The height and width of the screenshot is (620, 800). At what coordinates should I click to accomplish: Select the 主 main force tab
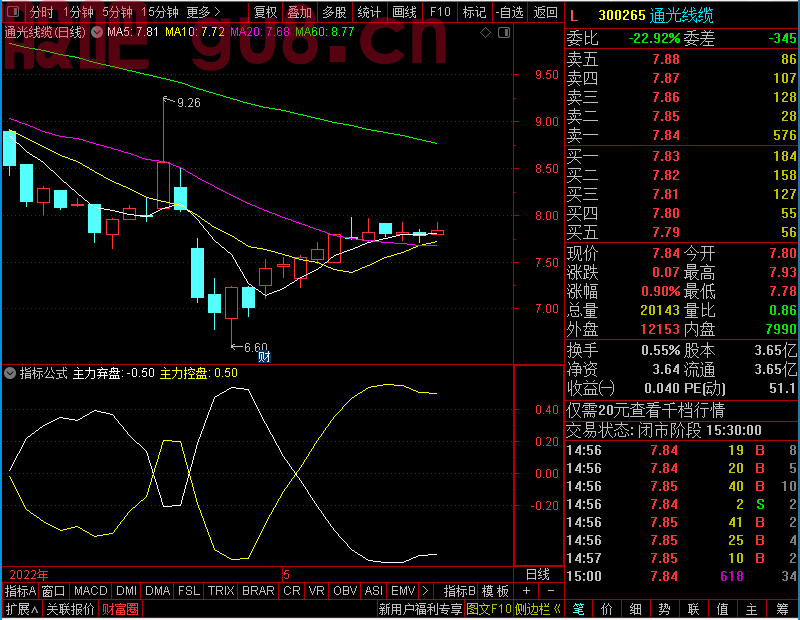pyautogui.click(x=752, y=609)
